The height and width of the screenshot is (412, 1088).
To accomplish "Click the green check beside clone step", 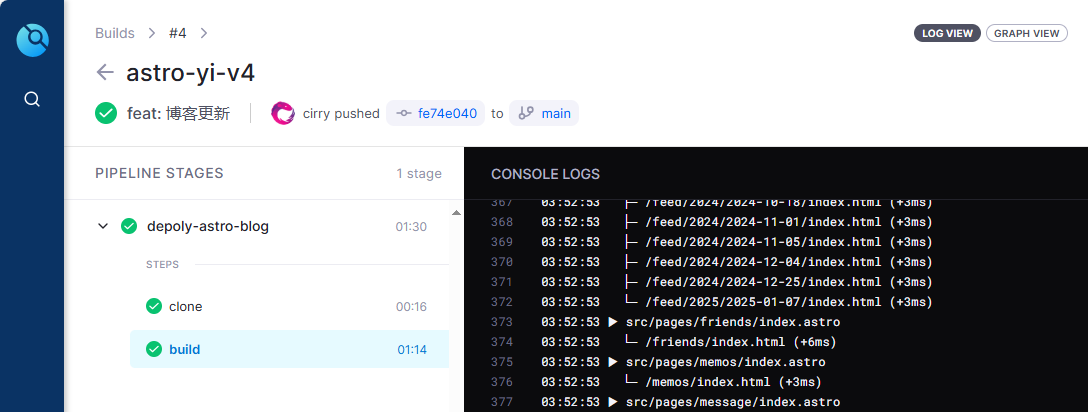I will pos(153,306).
